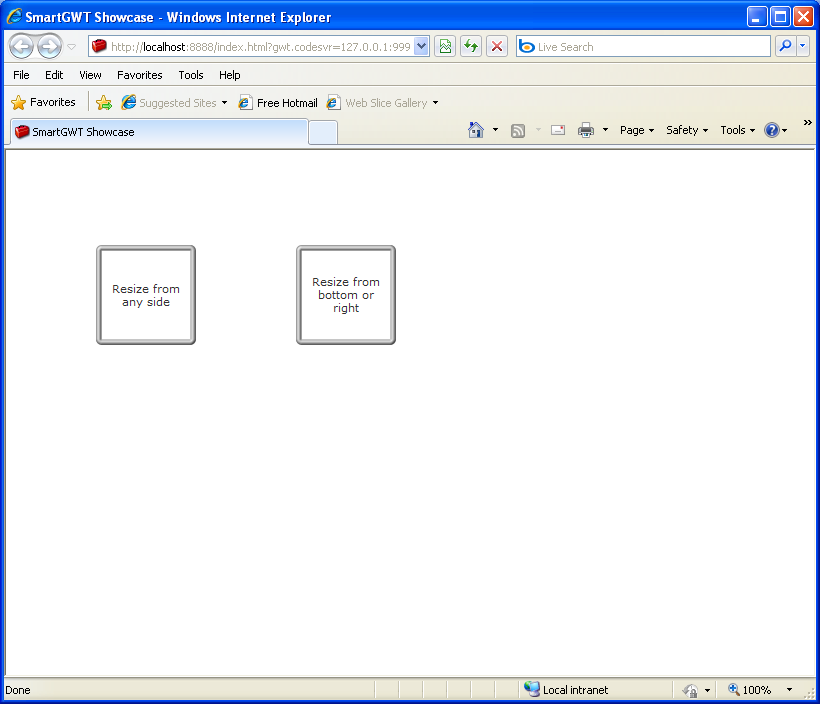Expand zoom level dropdown arrow

coord(789,689)
